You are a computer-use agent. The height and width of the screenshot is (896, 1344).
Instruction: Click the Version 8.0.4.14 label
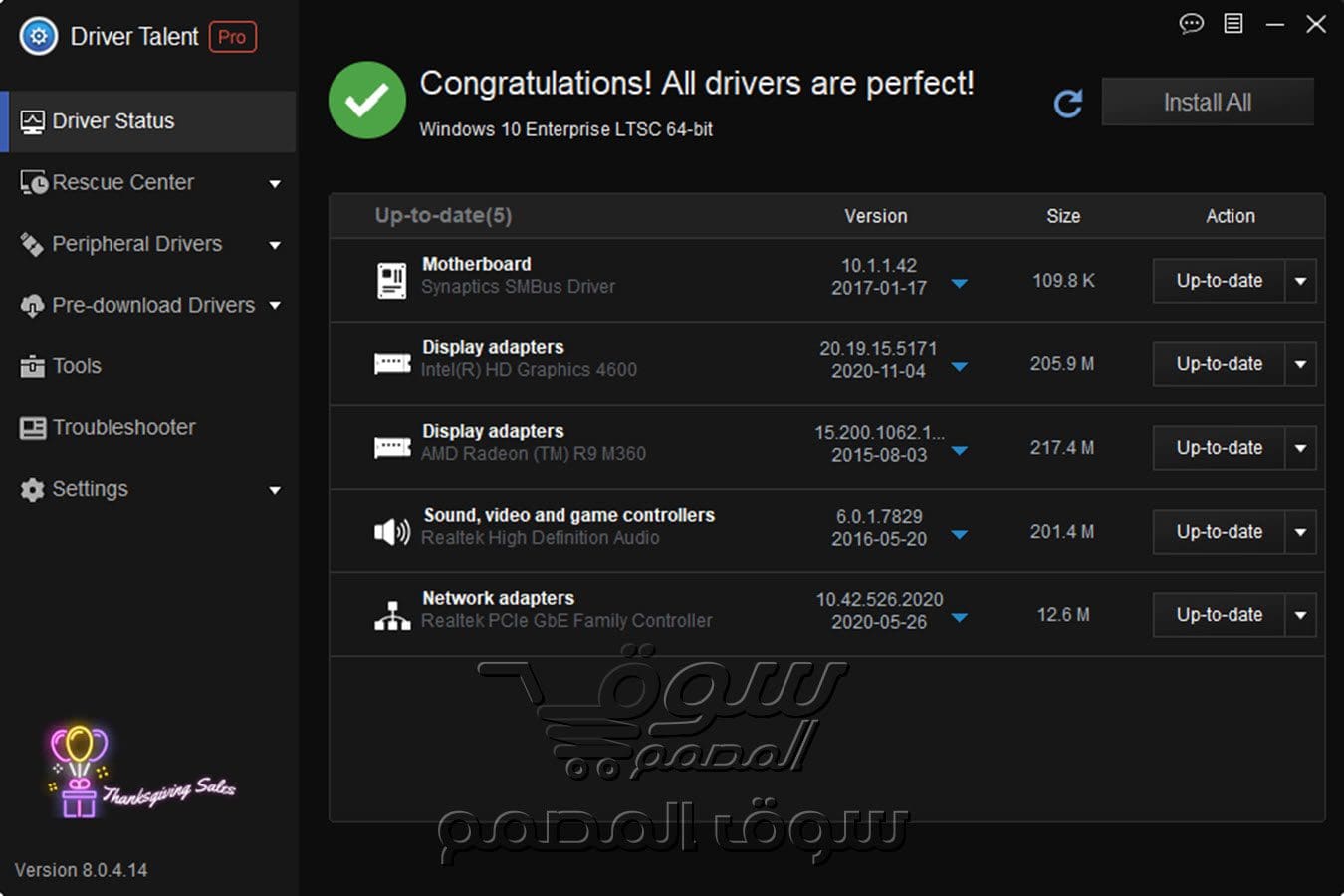[x=81, y=870]
